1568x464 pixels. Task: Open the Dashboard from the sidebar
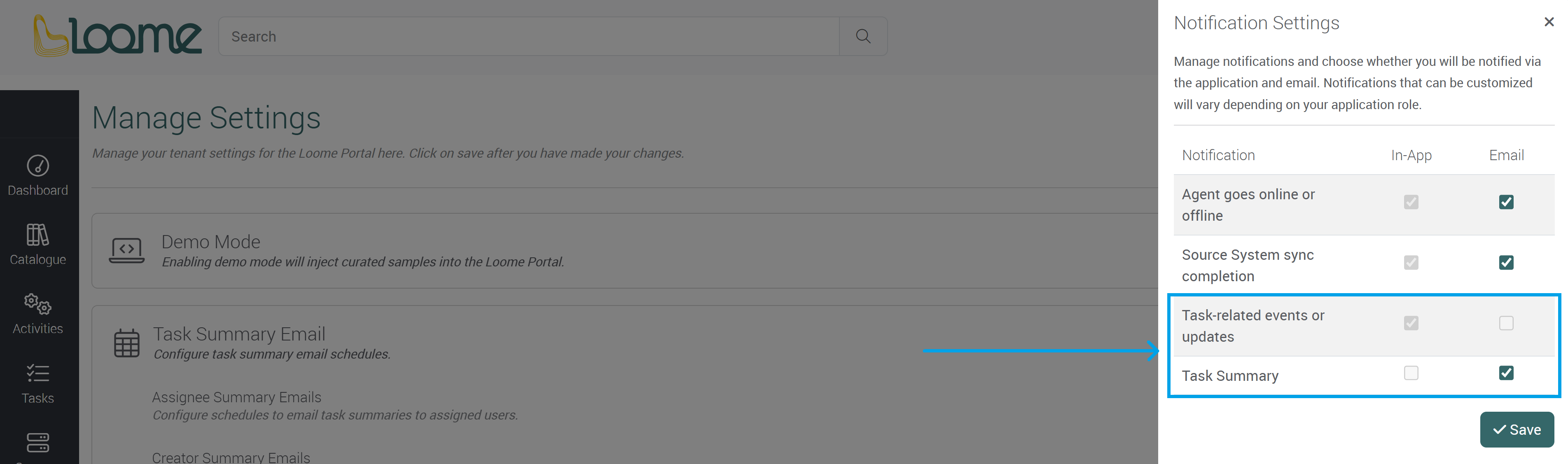click(x=38, y=175)
